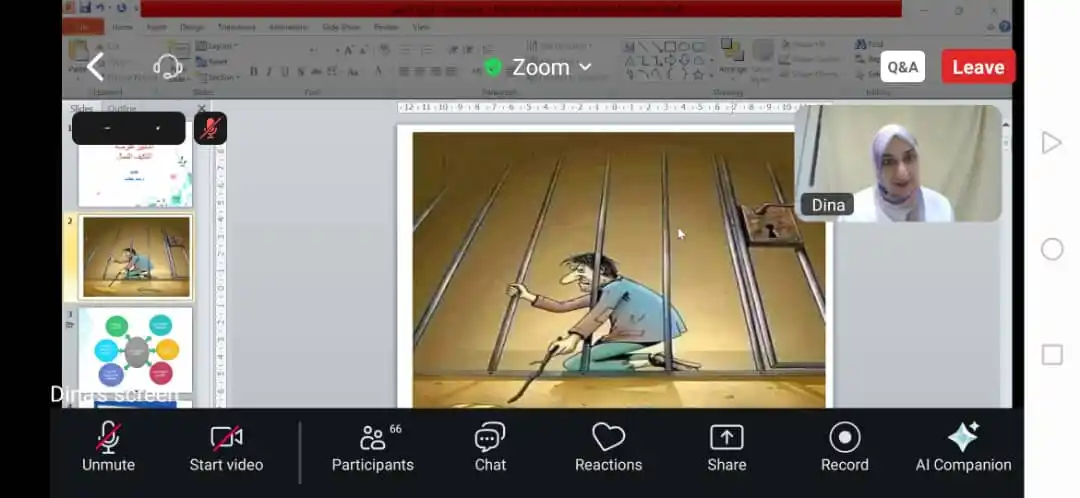1080x498 pixels.
Task: Click the Font Color A icon
Action: click(x=378, y=72)
